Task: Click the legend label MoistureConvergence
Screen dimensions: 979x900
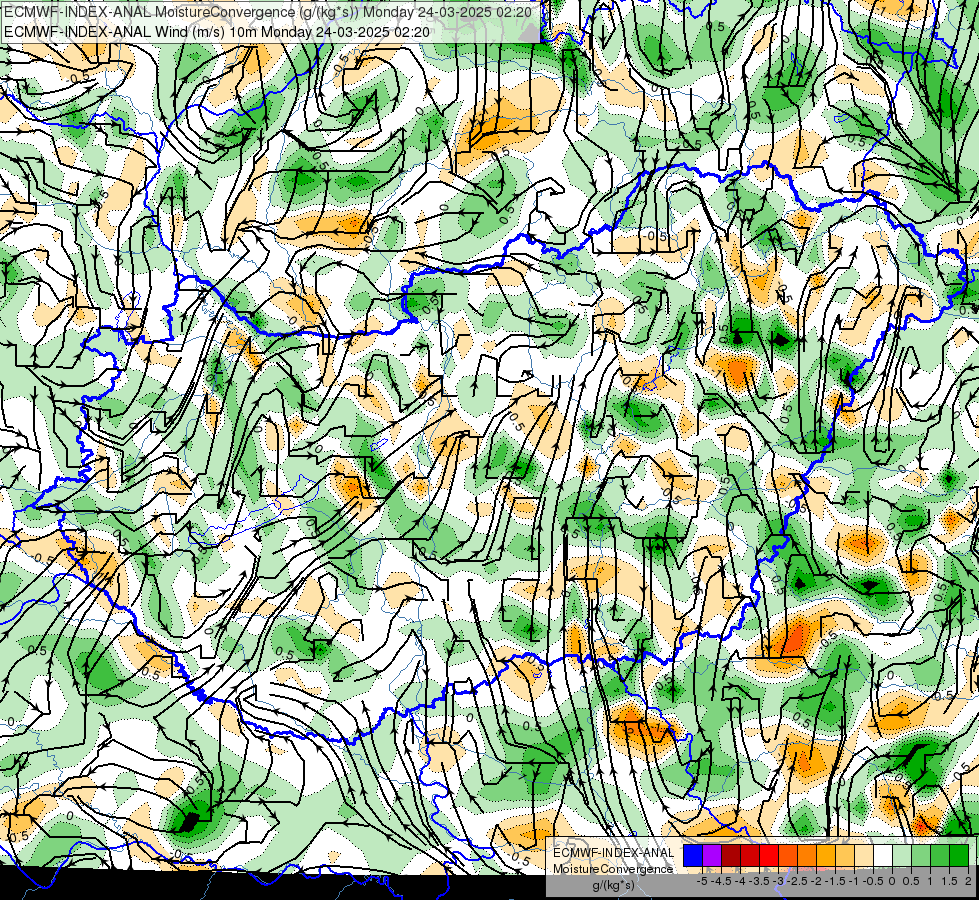Action: [x=613, y=869]
